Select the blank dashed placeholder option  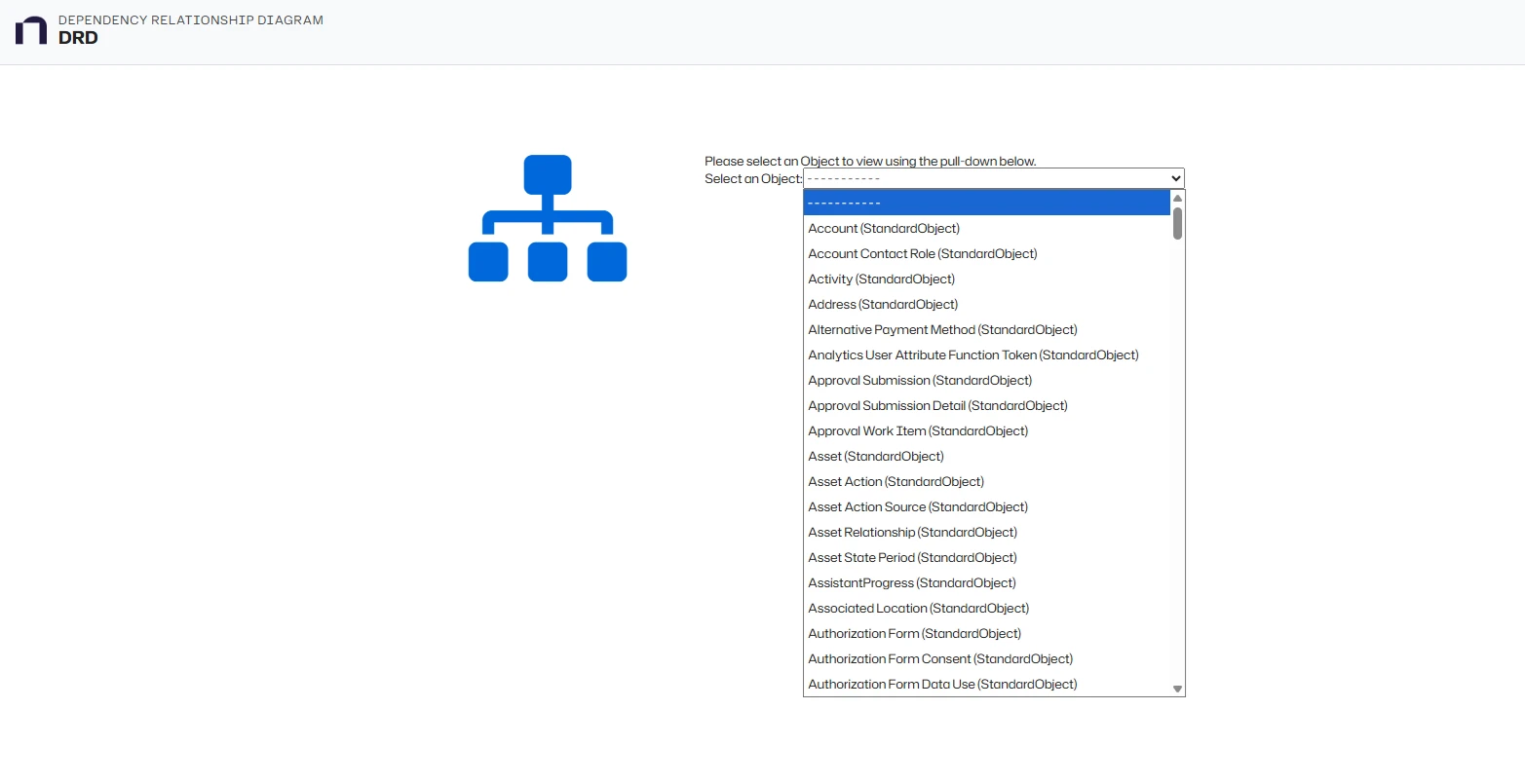986,203
